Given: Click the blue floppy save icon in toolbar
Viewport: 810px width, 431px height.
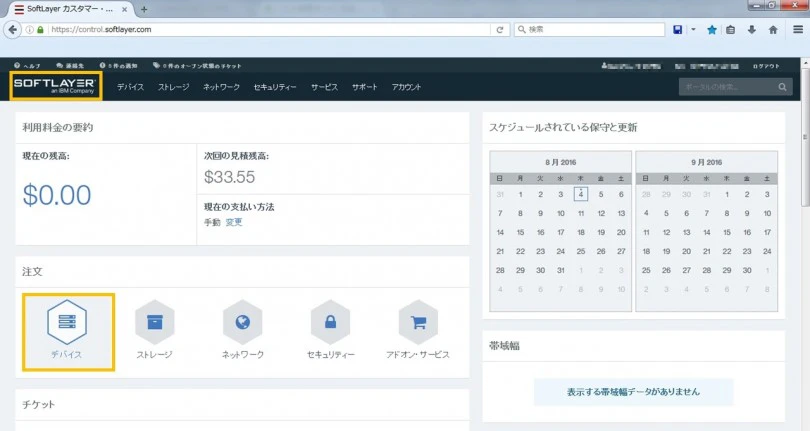Looking at the screenshot, I should coord(678,29).
